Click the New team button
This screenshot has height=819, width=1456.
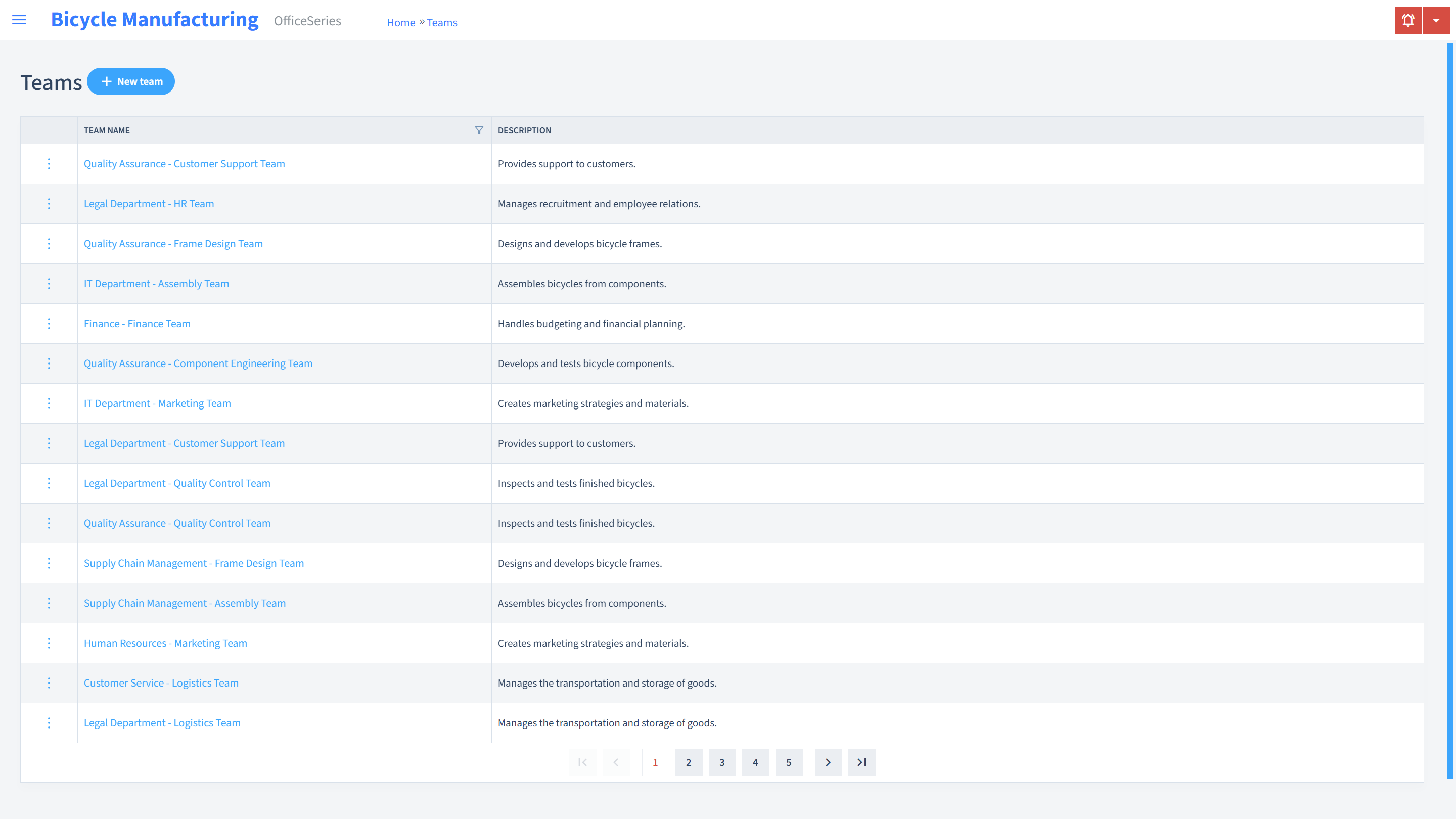(131, 81)
